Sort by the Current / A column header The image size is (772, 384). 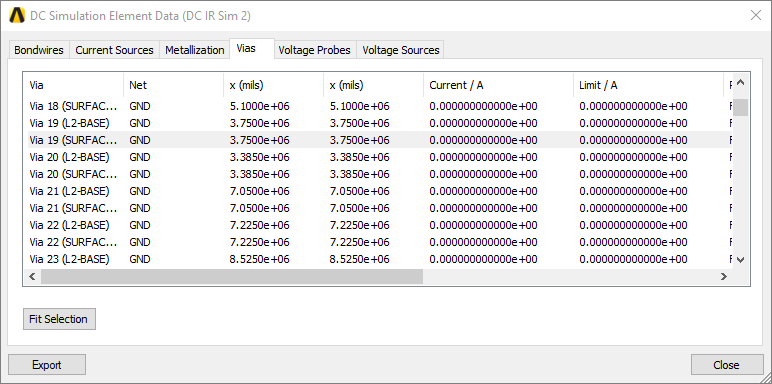click(x=498, y=85)
